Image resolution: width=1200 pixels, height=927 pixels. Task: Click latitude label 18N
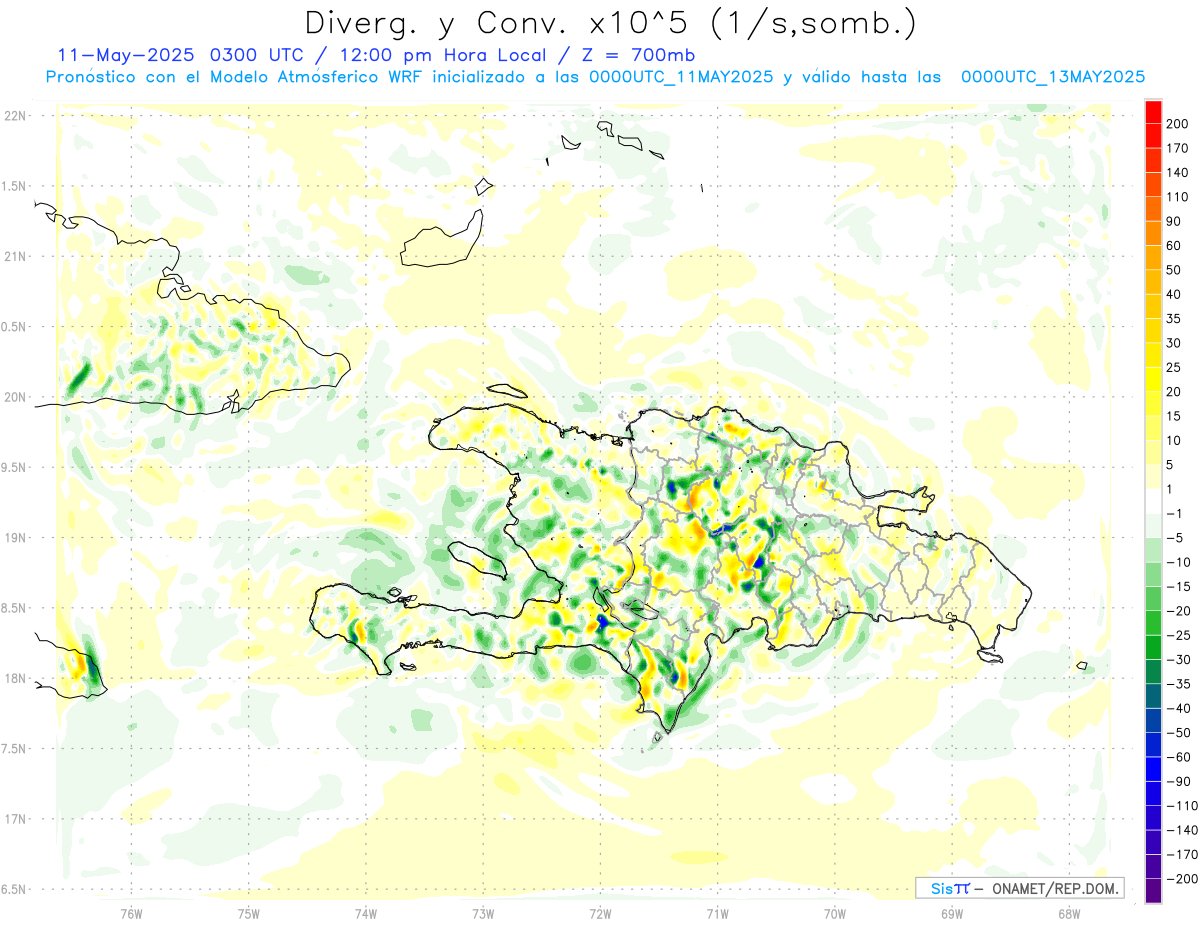15,678
